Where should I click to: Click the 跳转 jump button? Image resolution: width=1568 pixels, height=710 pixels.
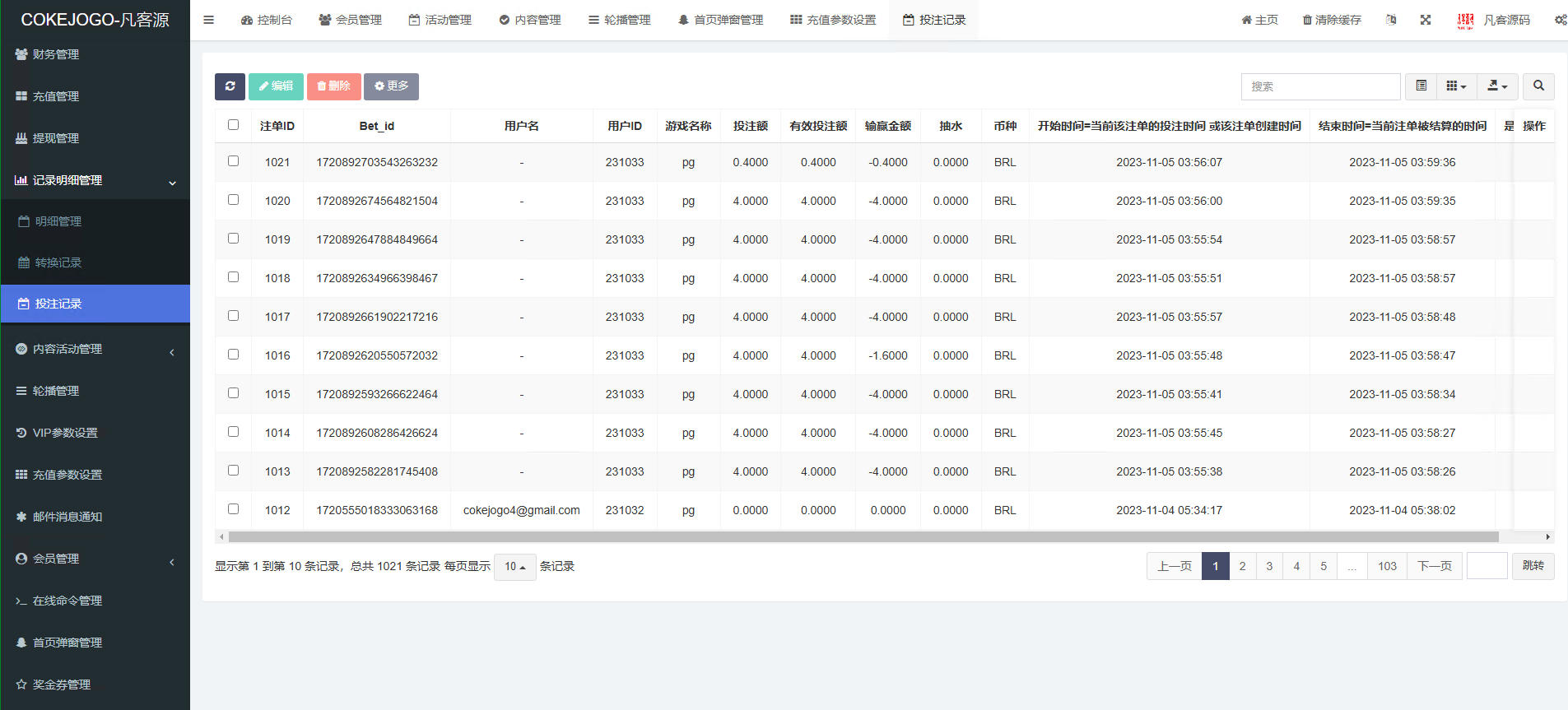pos(1533,566)
